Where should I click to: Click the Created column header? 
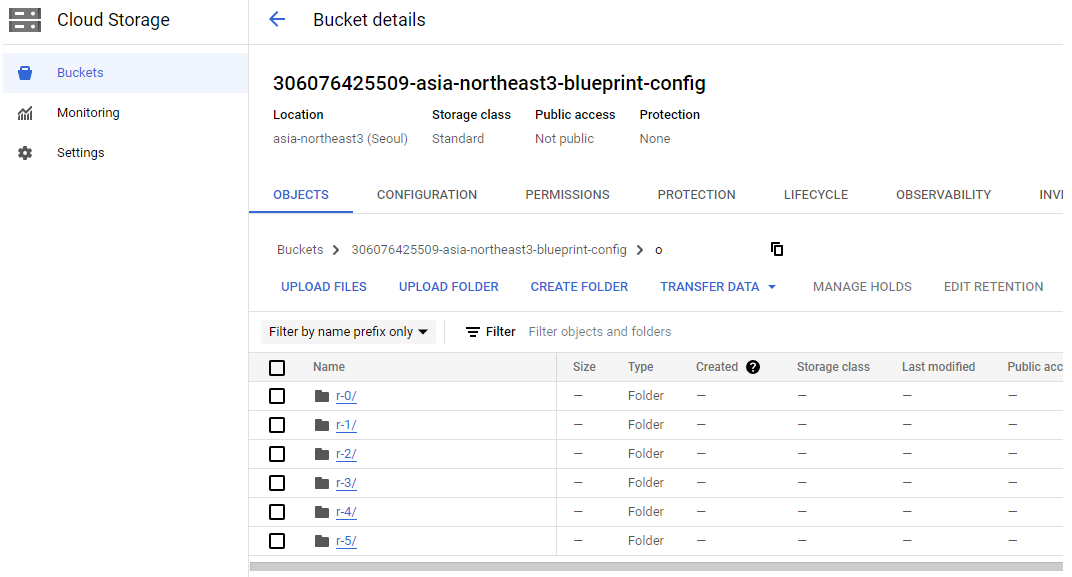716,367
